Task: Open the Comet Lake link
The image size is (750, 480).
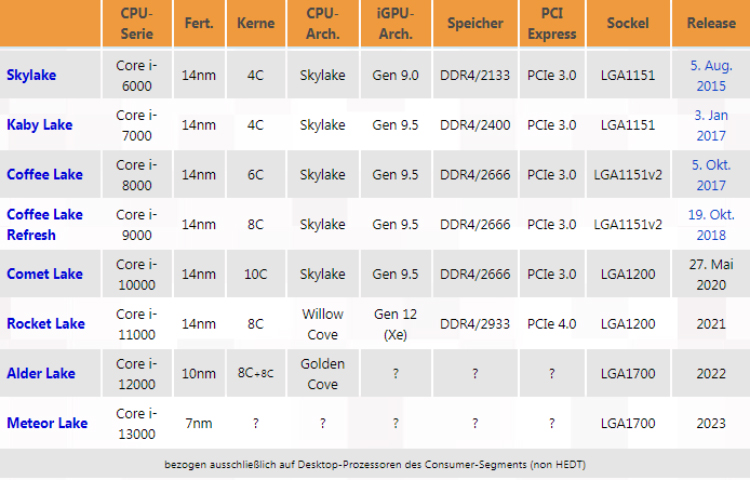Action: 44,274
